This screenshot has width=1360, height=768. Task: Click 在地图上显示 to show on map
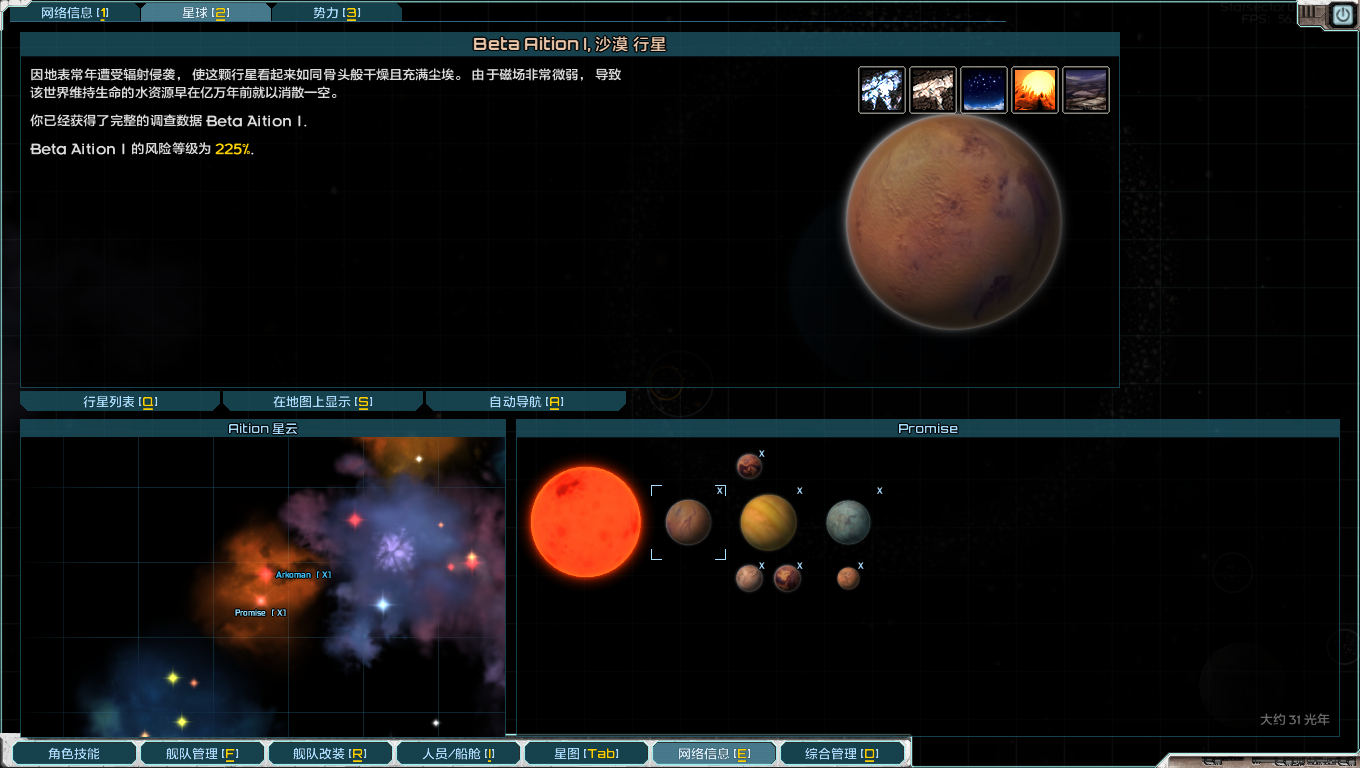pos(322,402)
